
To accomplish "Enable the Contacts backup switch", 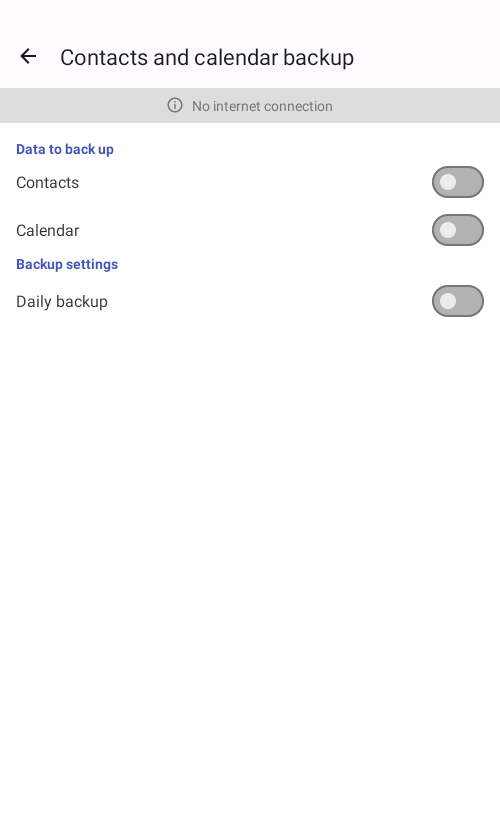I will pyautogui.click(x=457, y=182).
